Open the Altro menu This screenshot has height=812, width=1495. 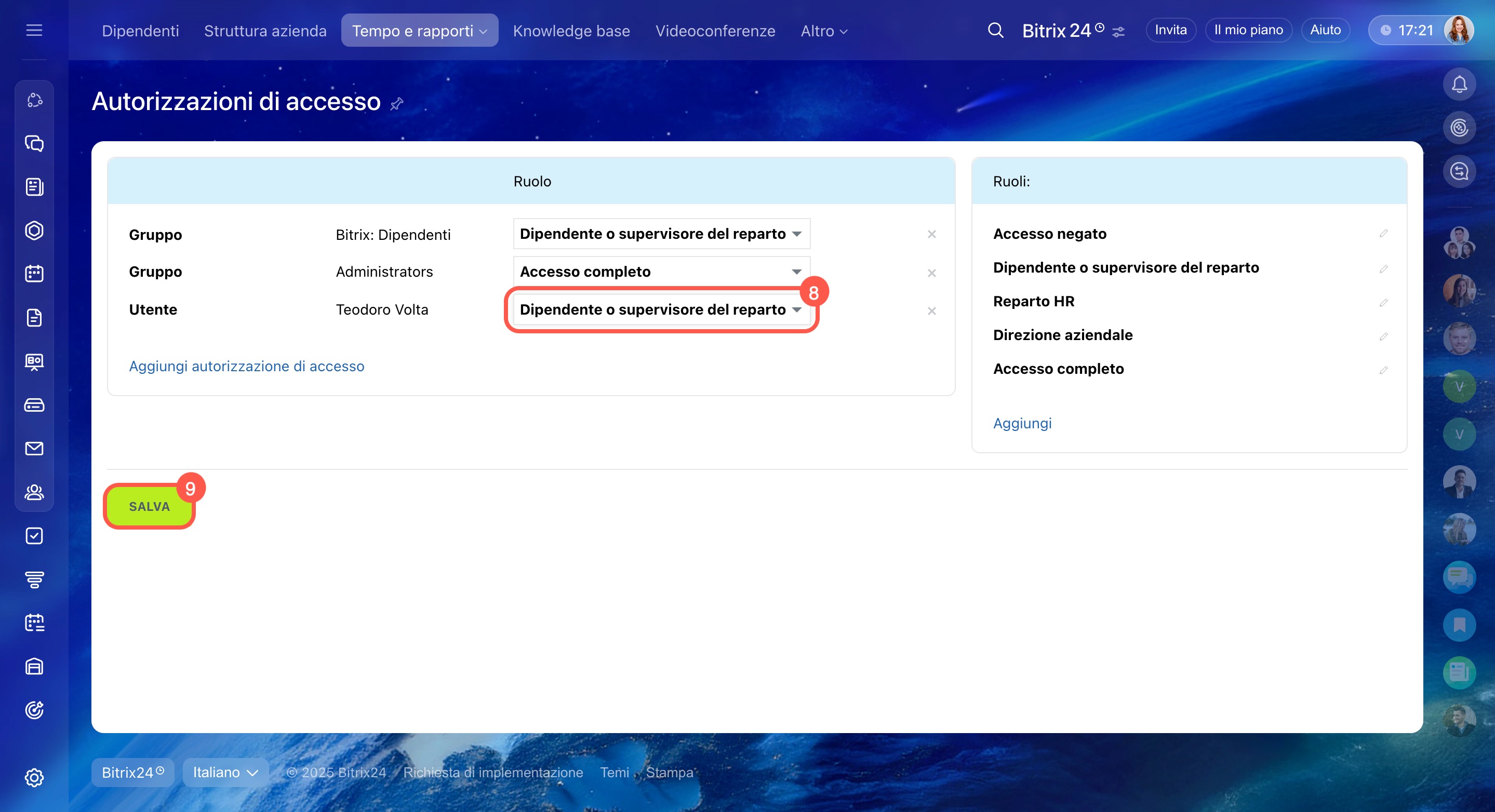823,31
